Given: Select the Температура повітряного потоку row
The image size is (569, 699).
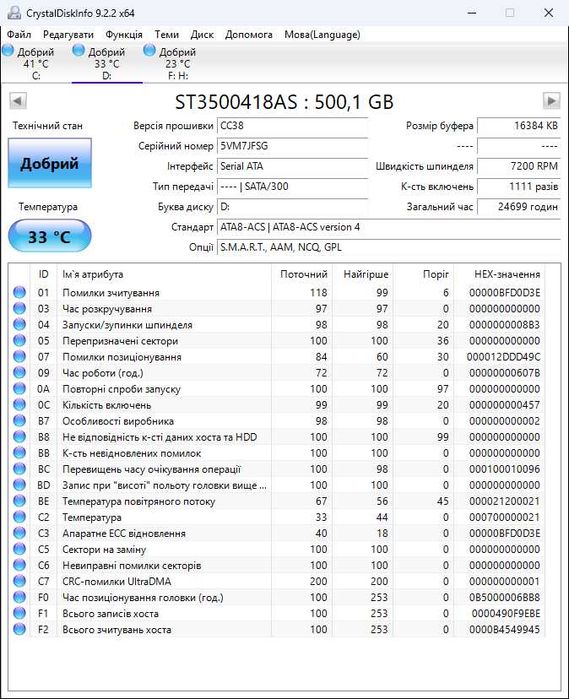Looking at the screenshot, I should click(276, 501).
